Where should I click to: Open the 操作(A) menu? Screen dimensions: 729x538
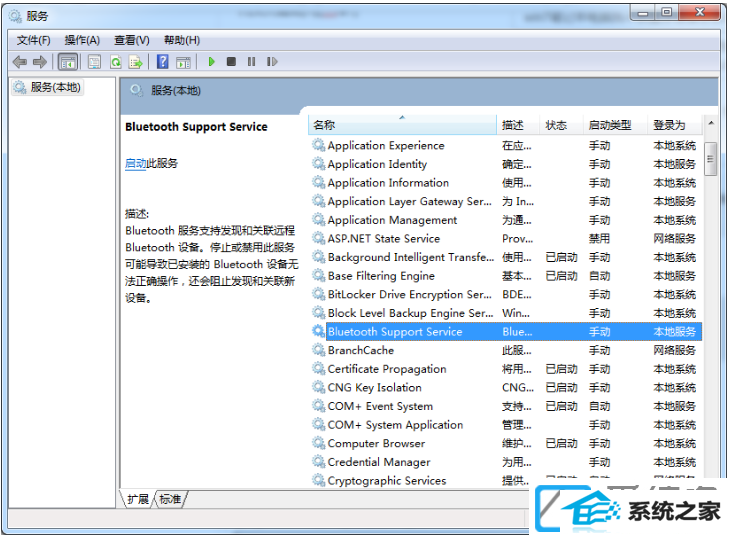82,40
